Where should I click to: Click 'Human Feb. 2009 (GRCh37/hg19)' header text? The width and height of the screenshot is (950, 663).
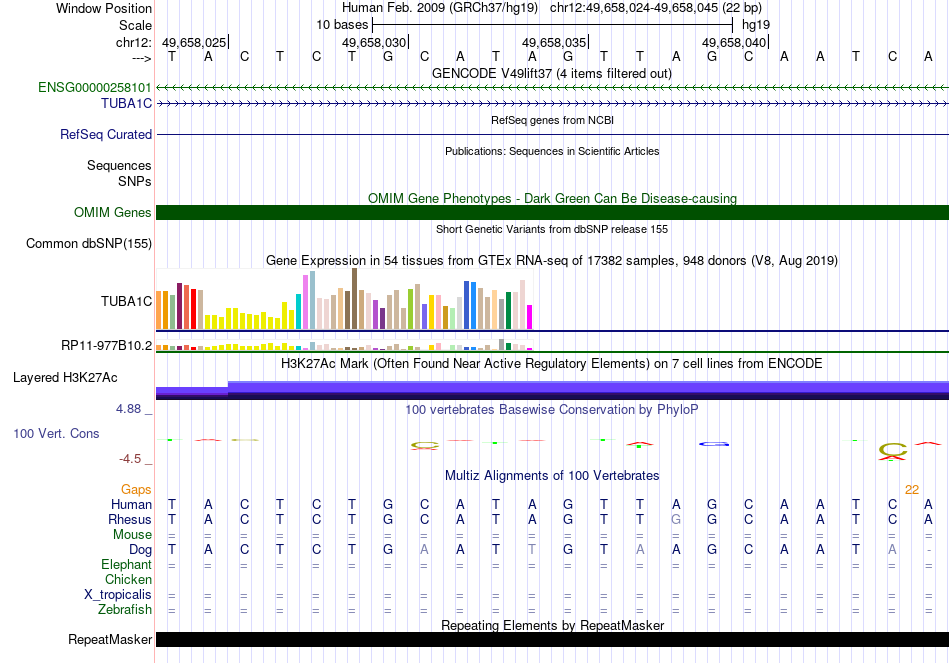[x=440, y=8]
